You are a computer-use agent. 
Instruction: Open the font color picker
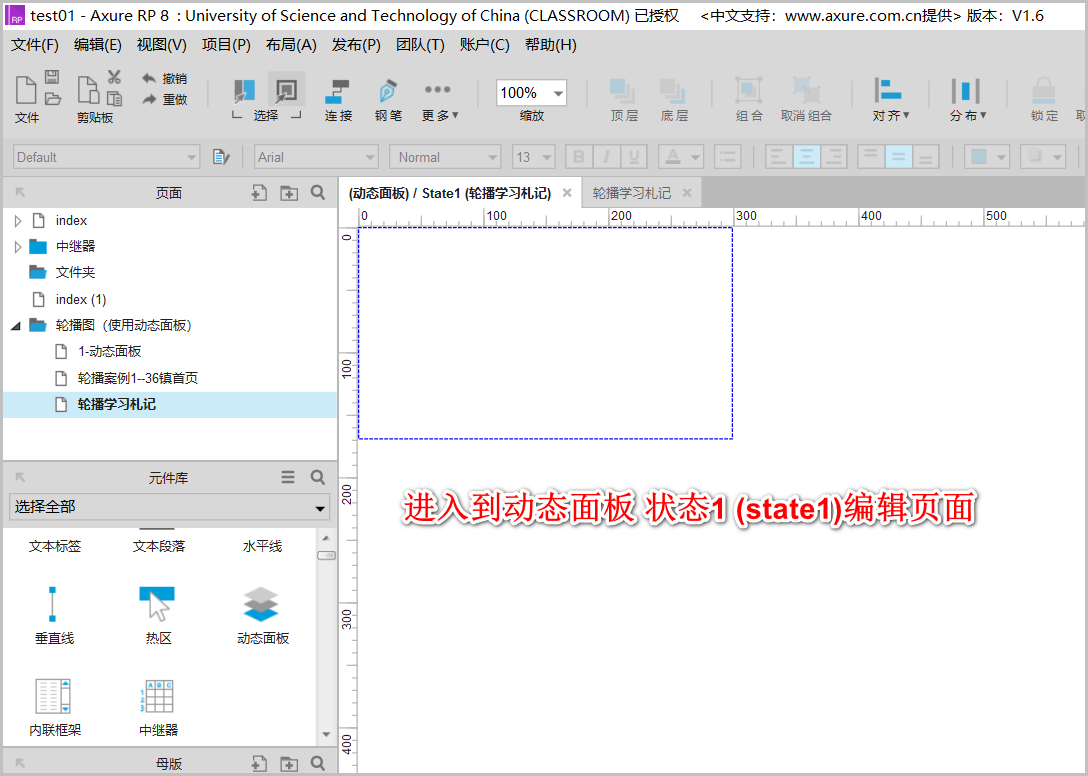pyautogui.click(x=681, y=157)
